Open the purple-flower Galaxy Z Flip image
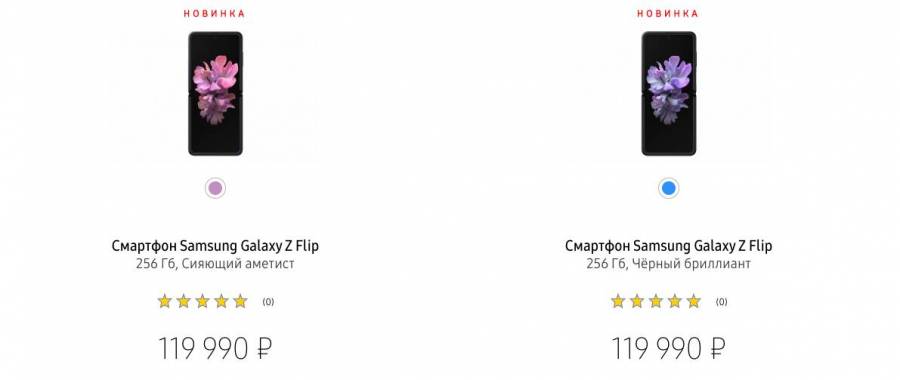This screenshot has height=380, width=900. [x=669, y=94]
